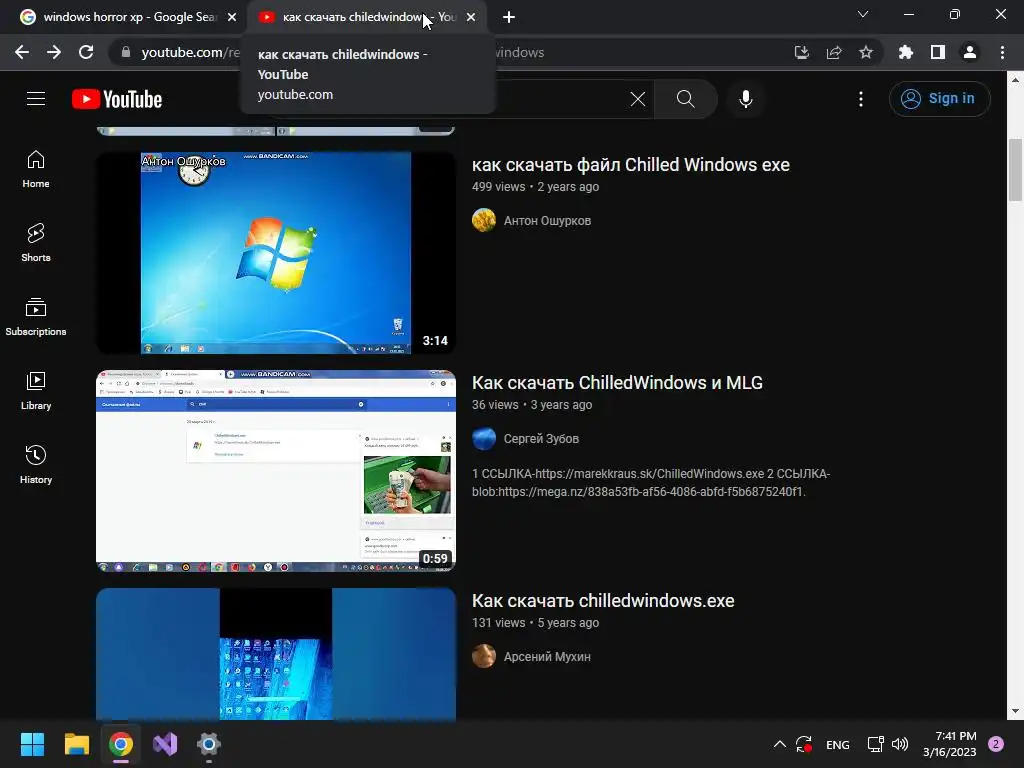The width and height of the screenshot is (1024, 768).
Task: Reload the current page
Action: [x=86, y=52]
